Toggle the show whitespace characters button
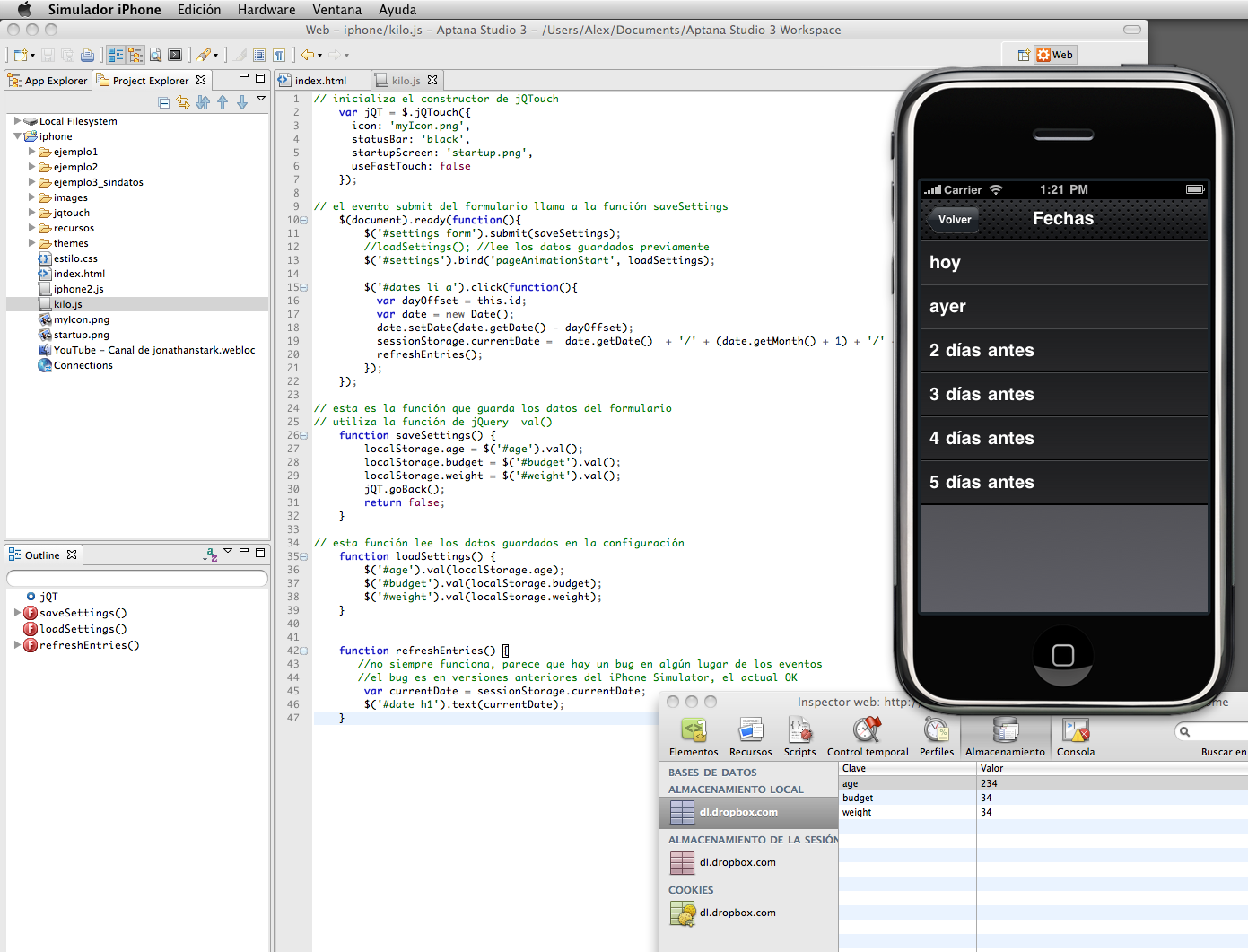Image resolution: width=1248 pixels, height=952 pixels. coord(278,55)
